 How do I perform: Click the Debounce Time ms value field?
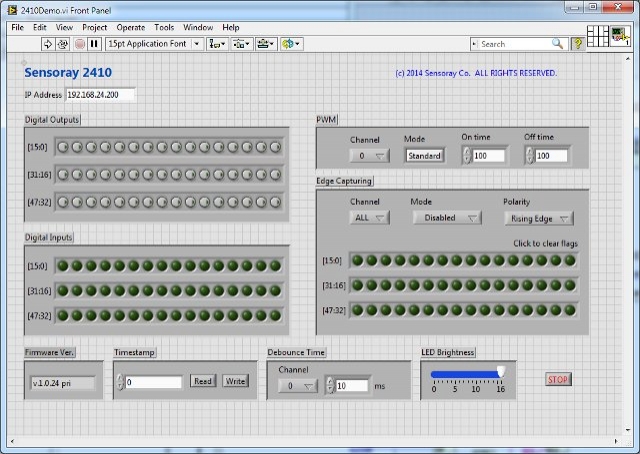coord(352,386)
